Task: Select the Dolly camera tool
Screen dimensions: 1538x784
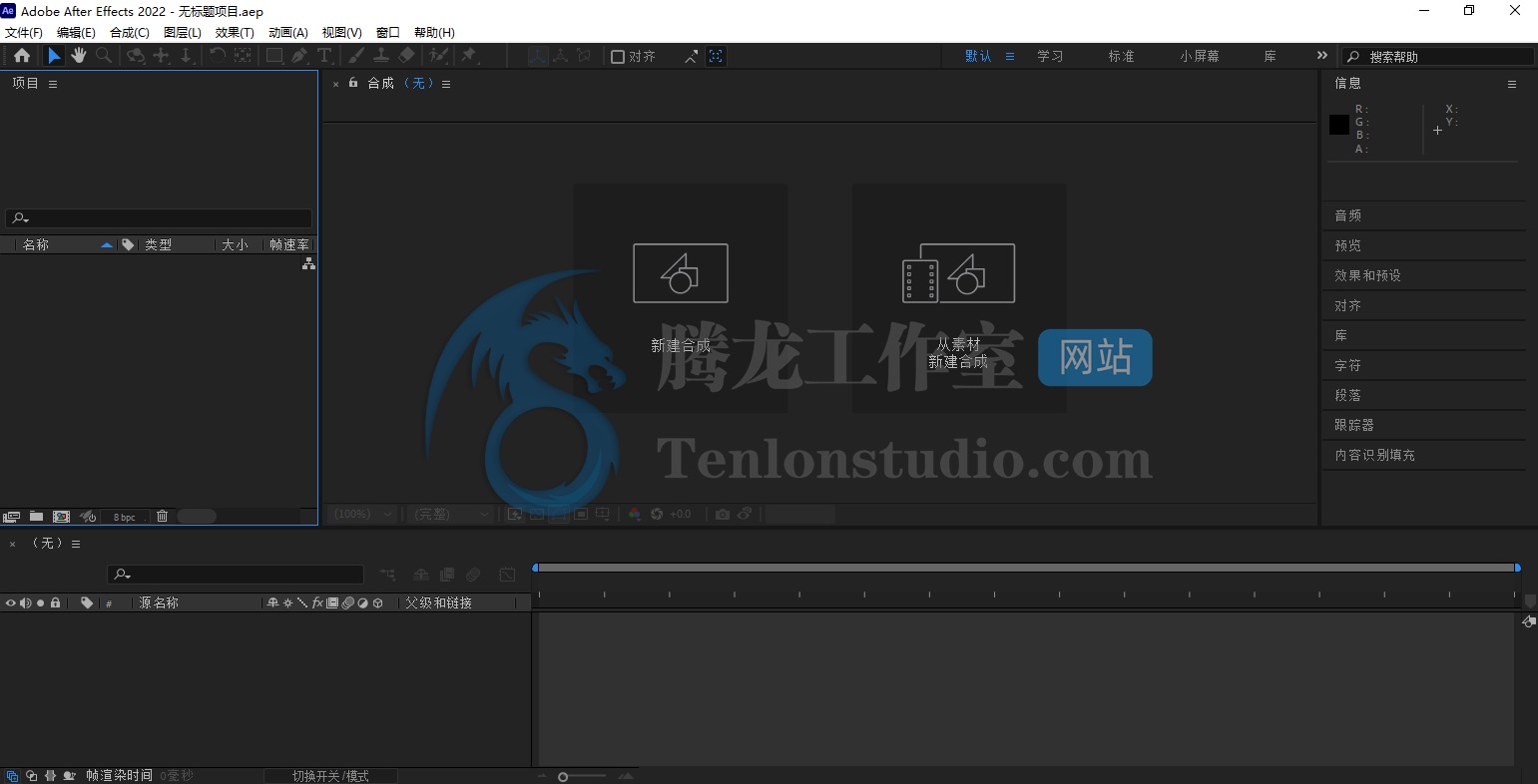Action: [x=186, y=56]
